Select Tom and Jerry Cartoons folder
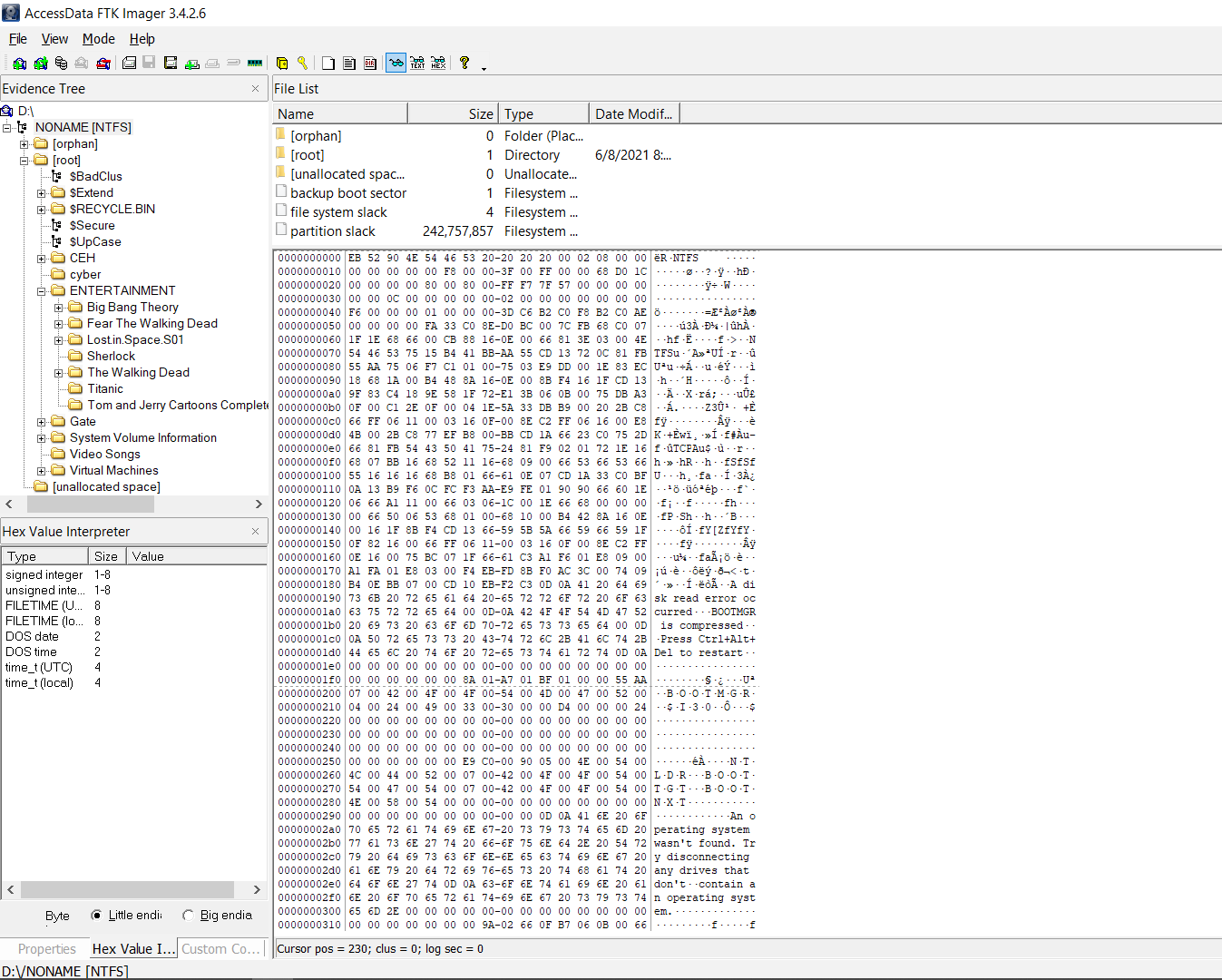1222x980 pixels. tap(178, 405)
